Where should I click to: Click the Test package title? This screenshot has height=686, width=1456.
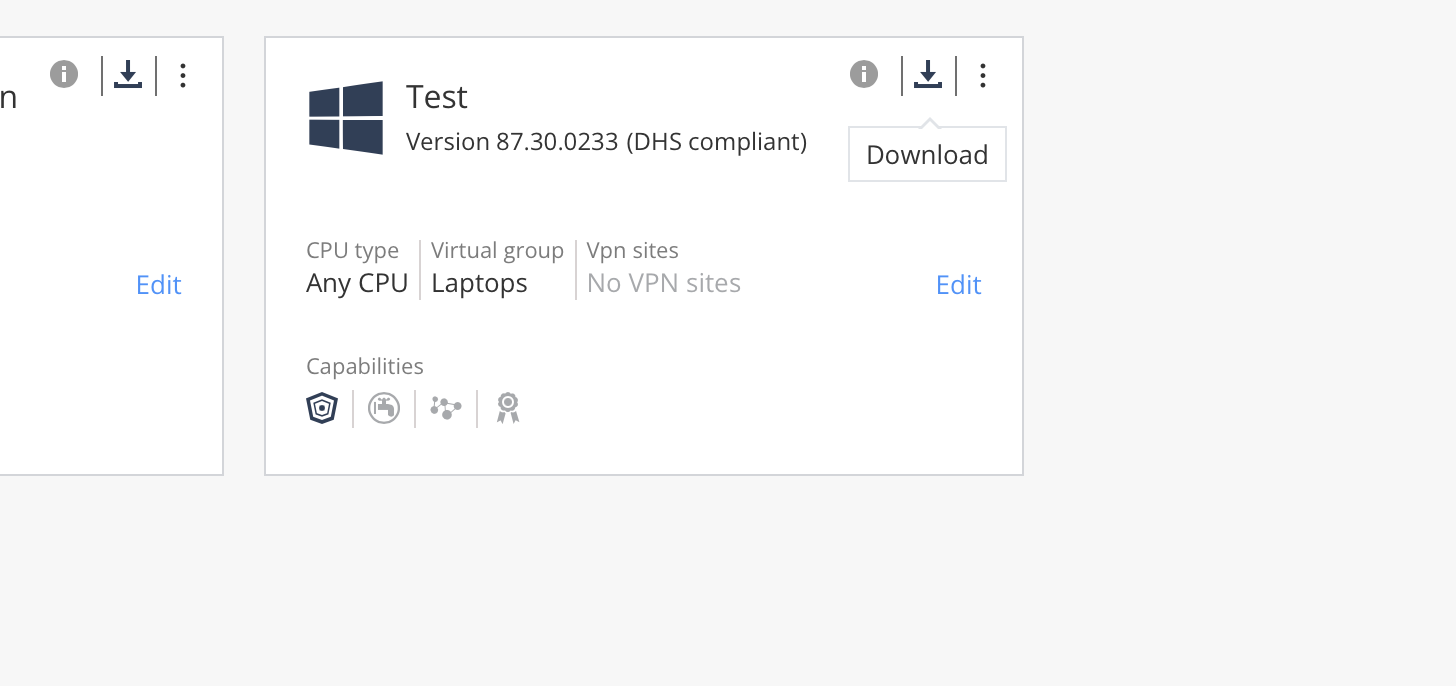(437, 97)
